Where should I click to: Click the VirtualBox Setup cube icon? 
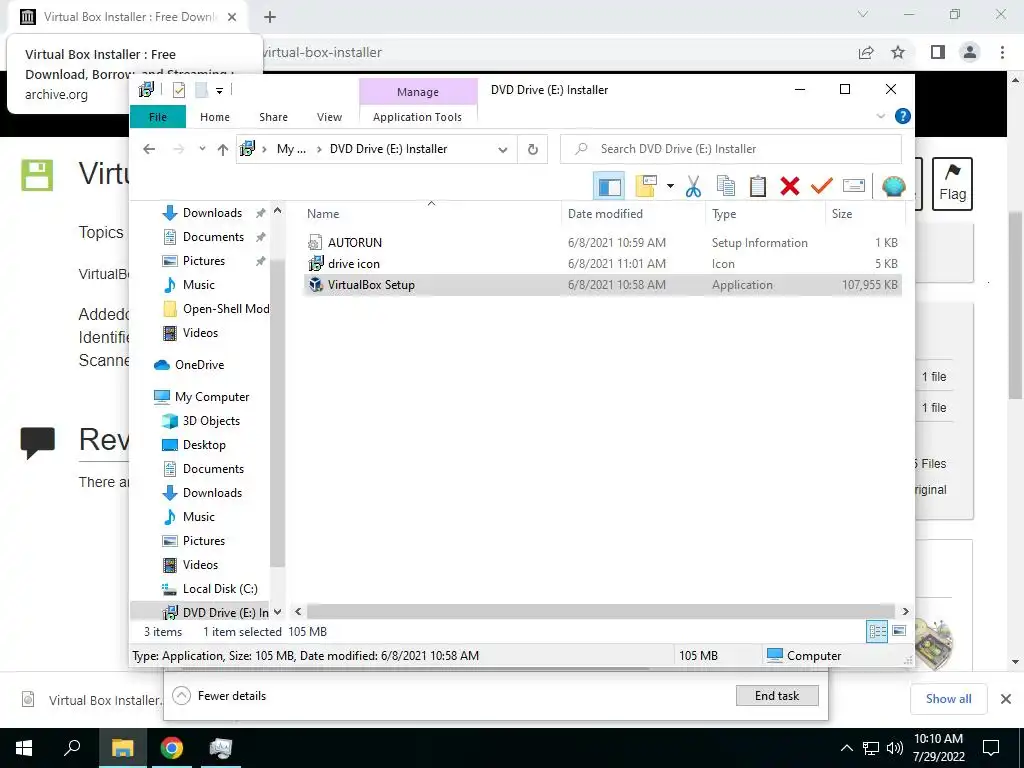(x=315, y=285)
